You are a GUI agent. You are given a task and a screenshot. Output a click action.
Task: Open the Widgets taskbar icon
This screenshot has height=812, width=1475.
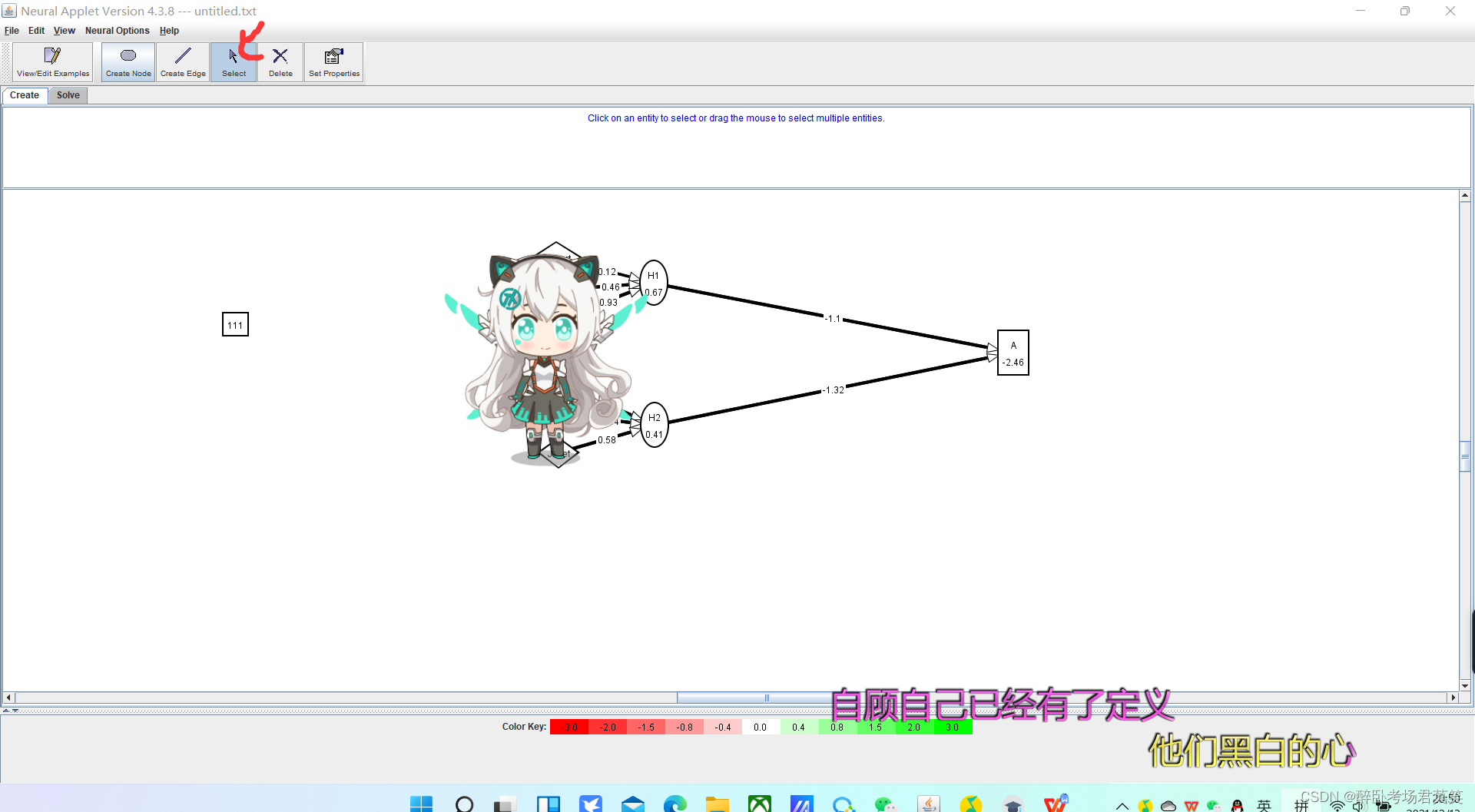click(x=548, y=804)
